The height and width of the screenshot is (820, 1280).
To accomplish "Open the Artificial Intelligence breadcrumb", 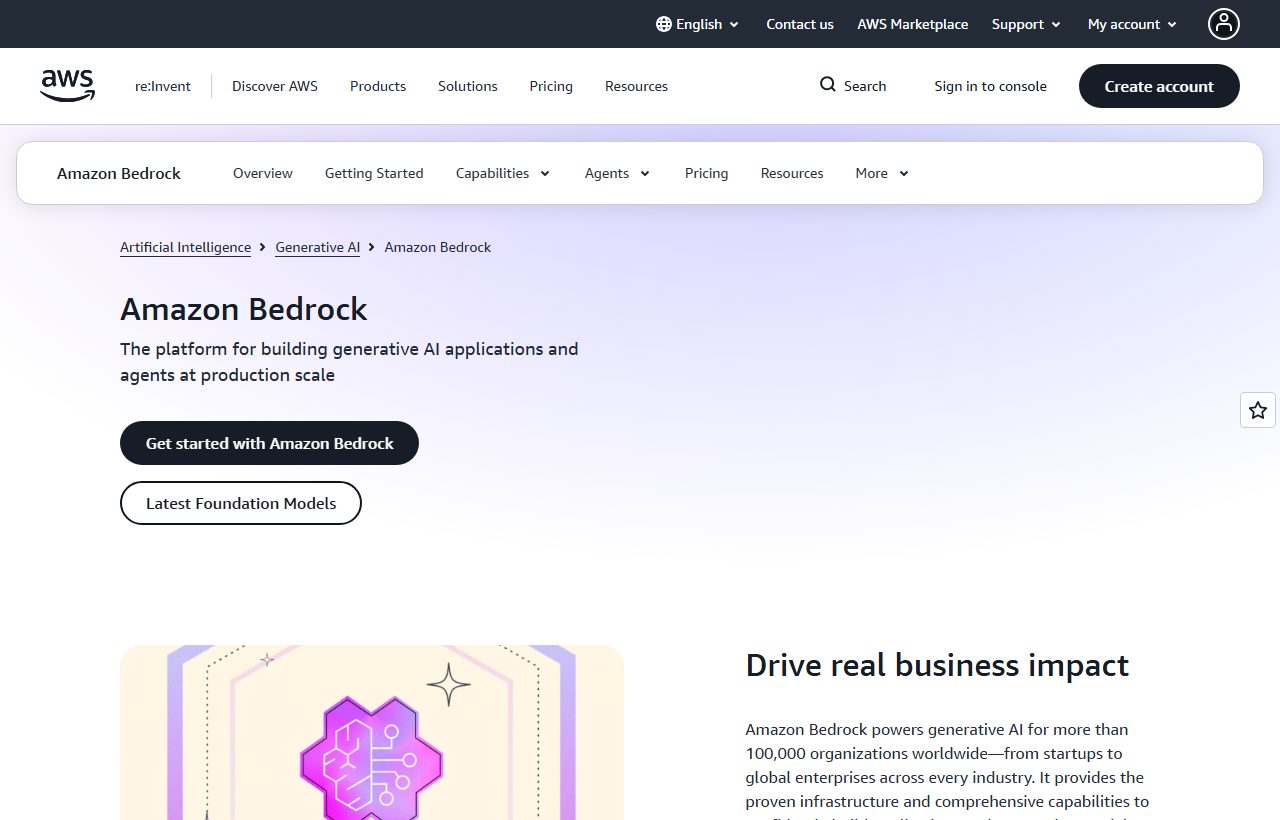I will pos(186,247).
